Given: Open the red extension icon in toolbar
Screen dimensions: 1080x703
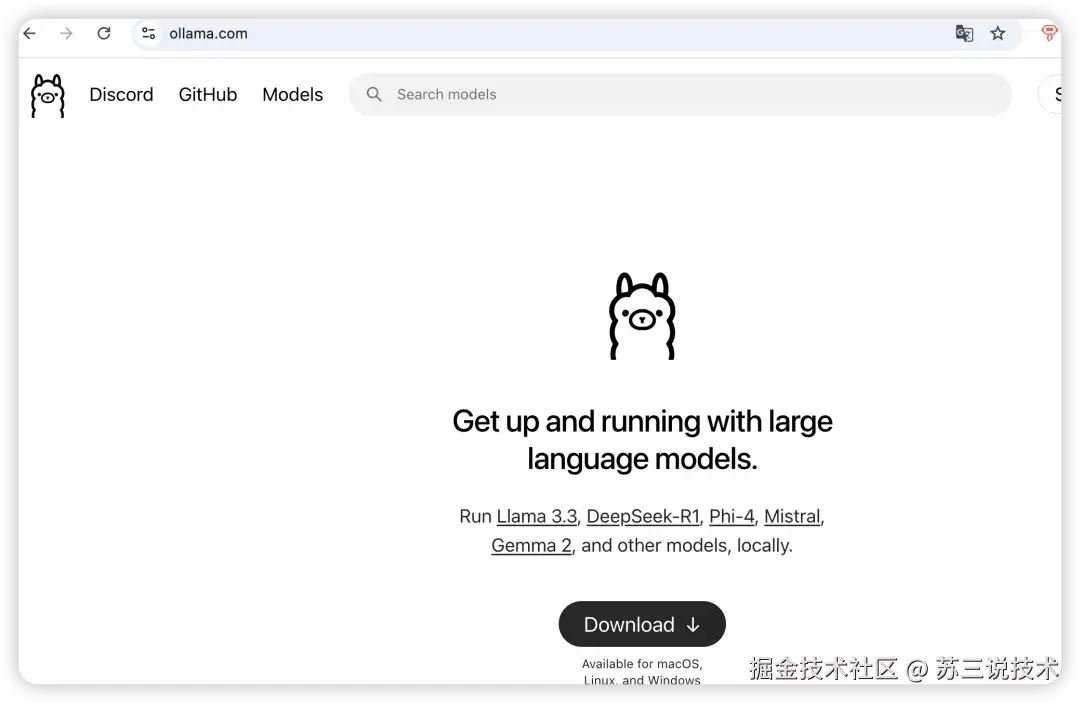Looking at the screenshot, I should point(1049,33).
